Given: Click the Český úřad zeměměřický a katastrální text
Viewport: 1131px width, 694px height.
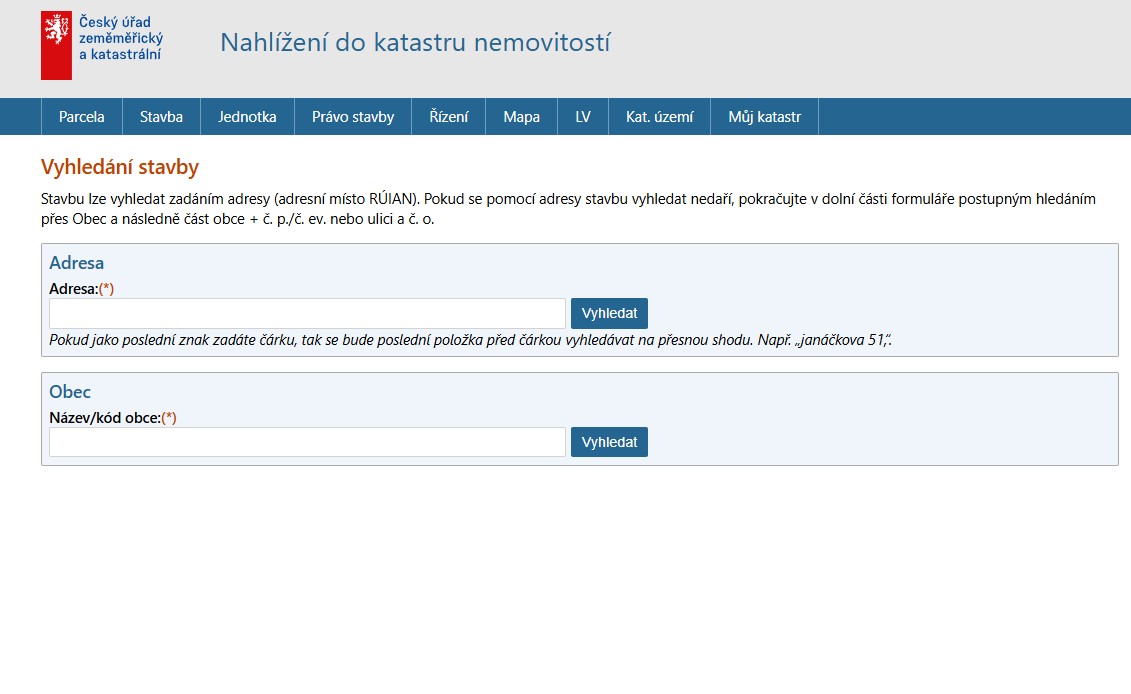Looking at the screenshot, I should [x=120, y=38].
